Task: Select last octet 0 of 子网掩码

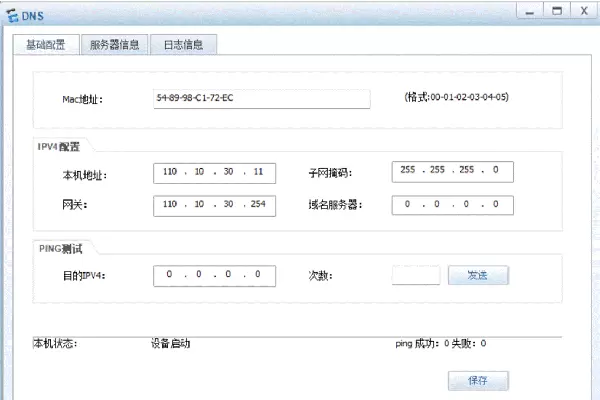Action: tap(496, 171)
